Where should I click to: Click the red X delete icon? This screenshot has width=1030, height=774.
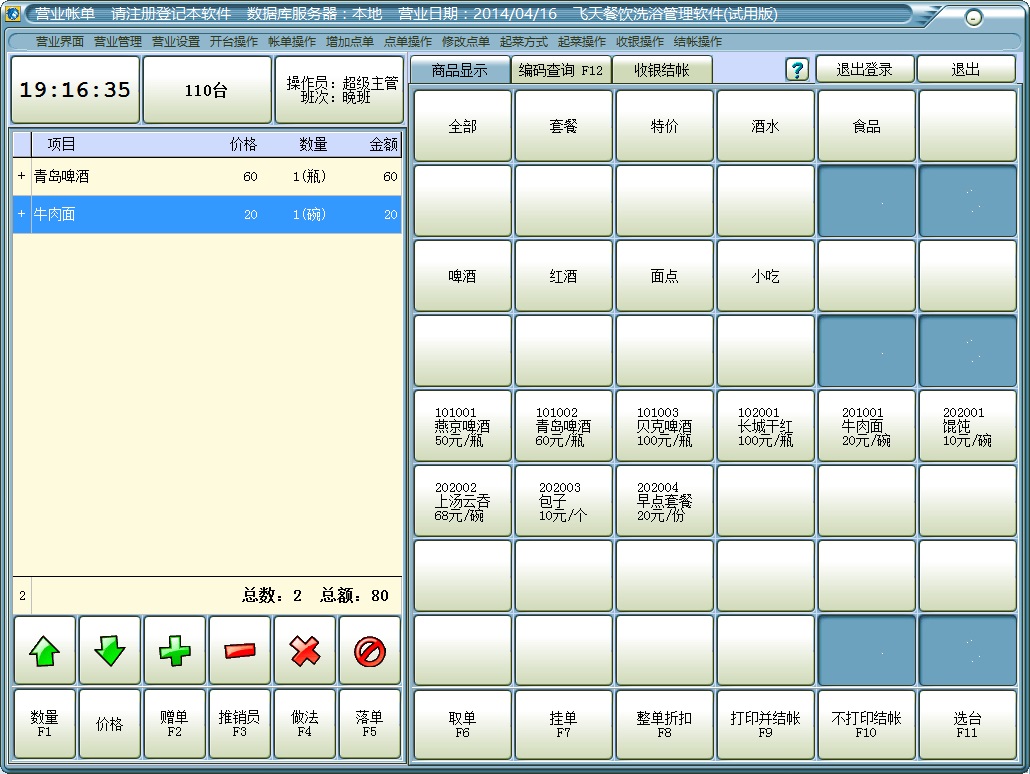point(305,651)
